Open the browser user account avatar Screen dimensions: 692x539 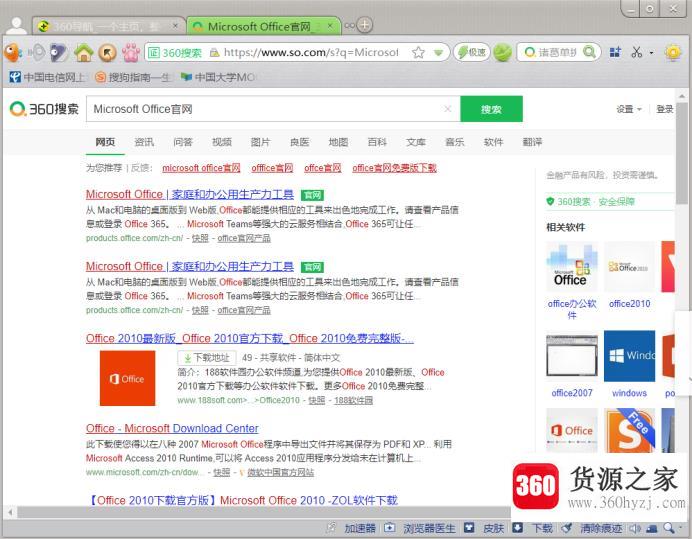click(16, 26)
